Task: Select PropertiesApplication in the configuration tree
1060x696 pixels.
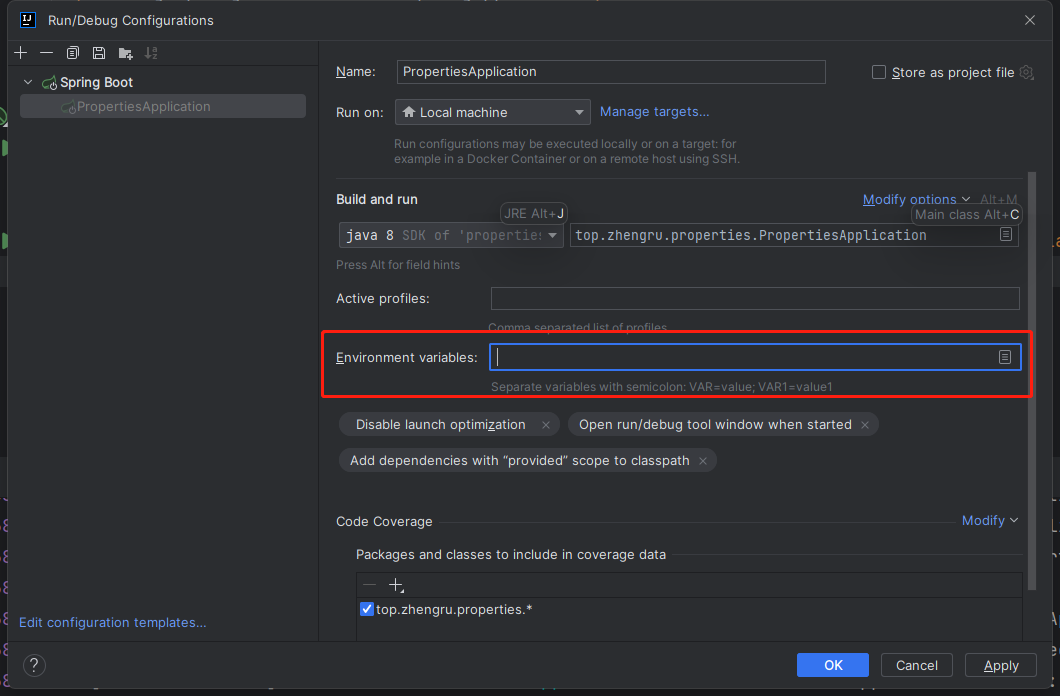Action: point(143,106)
